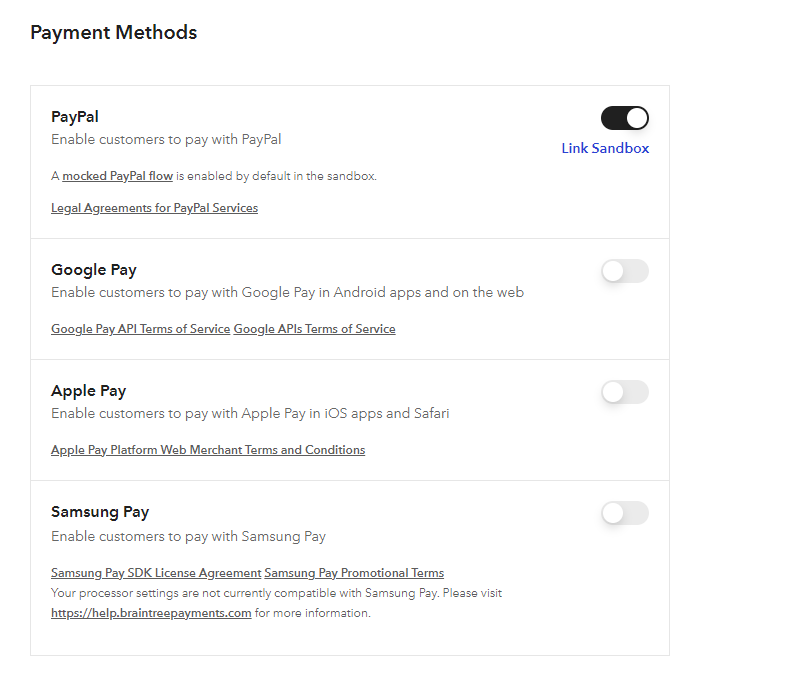Click the Link Sandbox link
The height and width of the screenshot is (699, 802).
(605, 148)
